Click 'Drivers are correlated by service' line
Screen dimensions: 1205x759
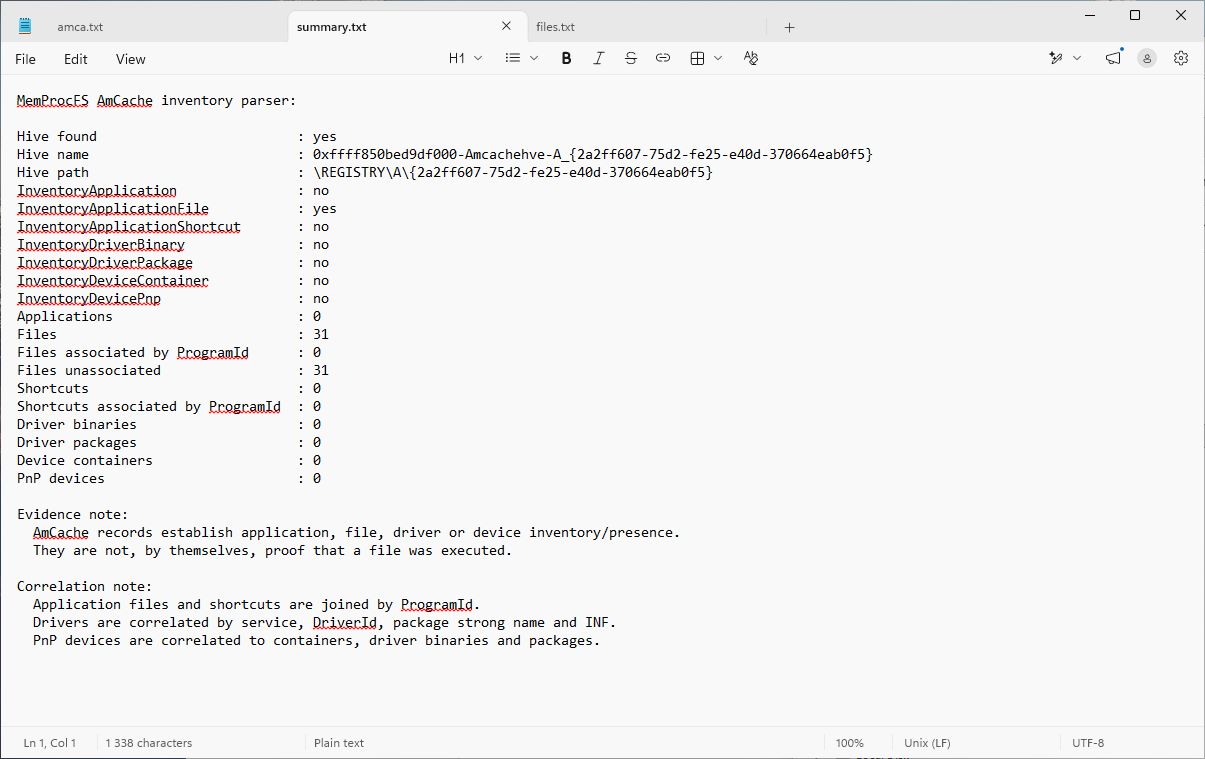(x=325, y=622)
